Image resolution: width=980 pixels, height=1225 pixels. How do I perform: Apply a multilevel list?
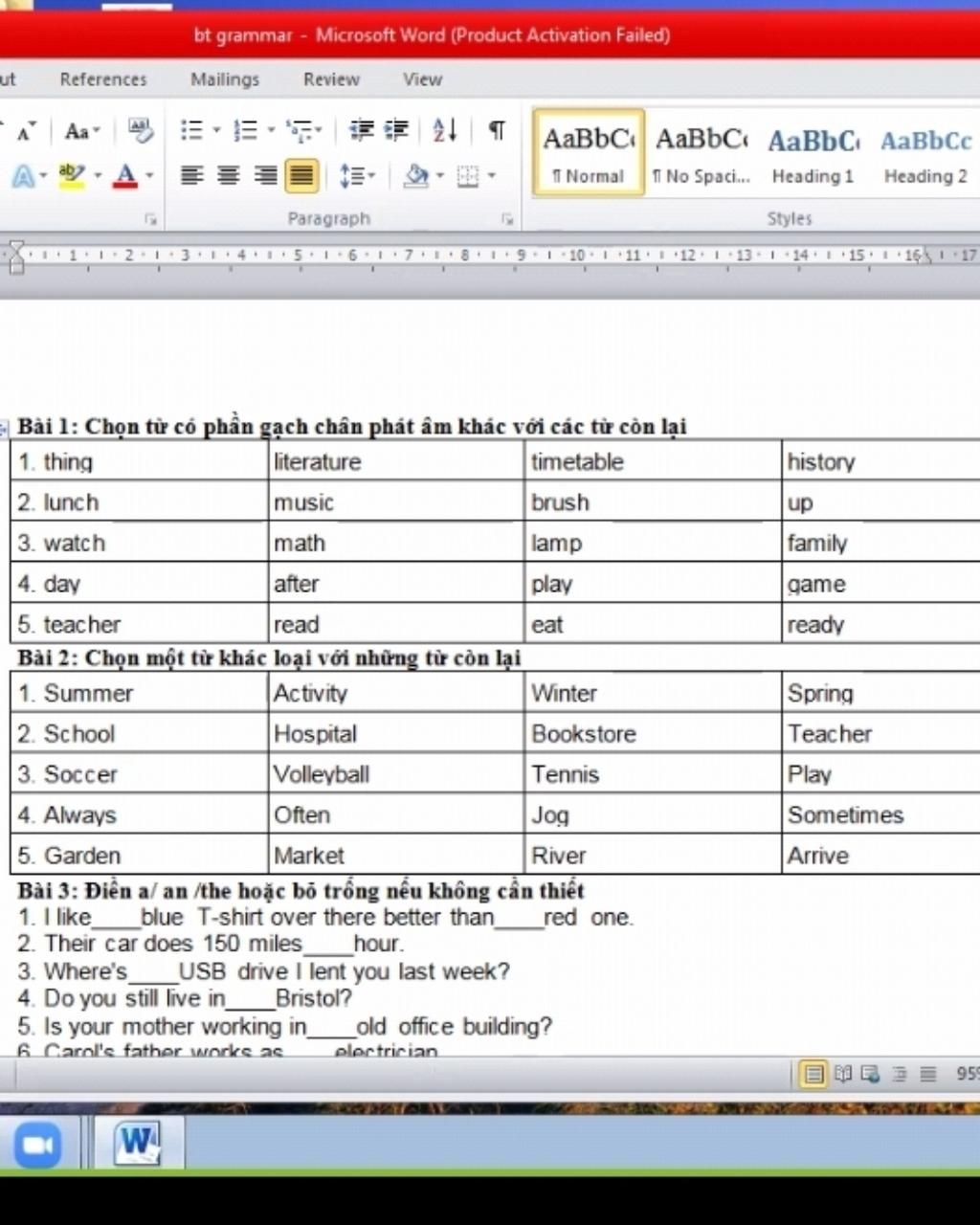tap(300, 130)
